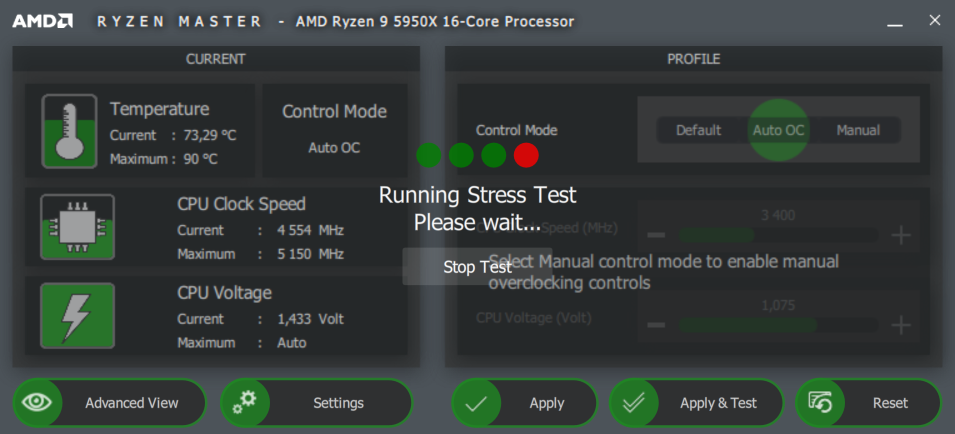Click the double checkmark Apply & Test icon
This screenshot has width=955, height=434.
pos(634,403)
